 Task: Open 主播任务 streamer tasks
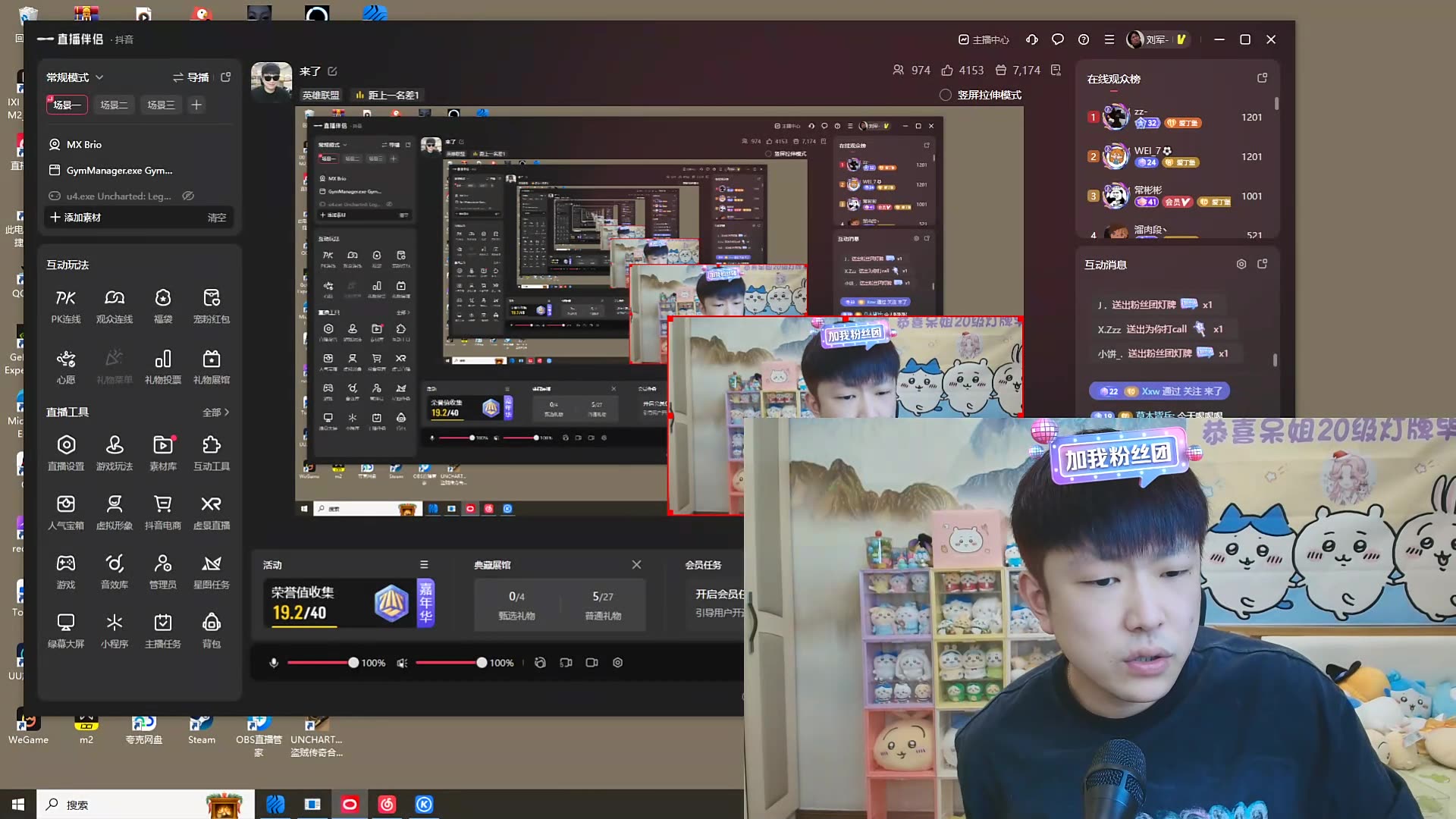pyautogui.click(x=163, y=630)
